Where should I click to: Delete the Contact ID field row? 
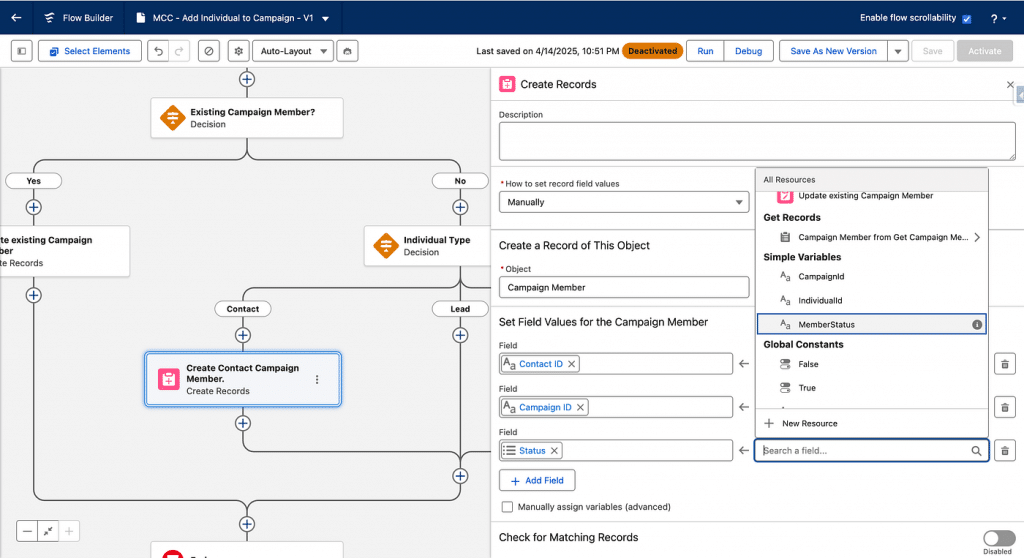click(1004, 364)
